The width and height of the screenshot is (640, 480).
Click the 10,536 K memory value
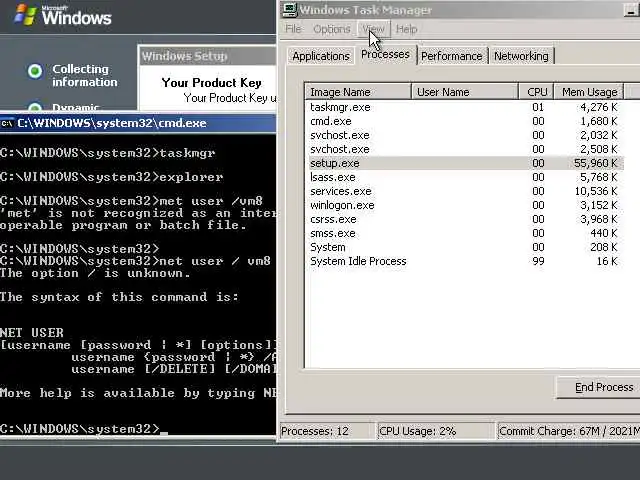596,191
